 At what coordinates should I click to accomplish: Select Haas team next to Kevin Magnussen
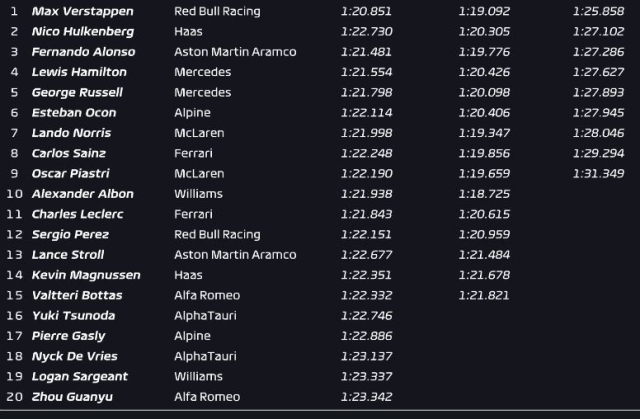coord(189,275)
